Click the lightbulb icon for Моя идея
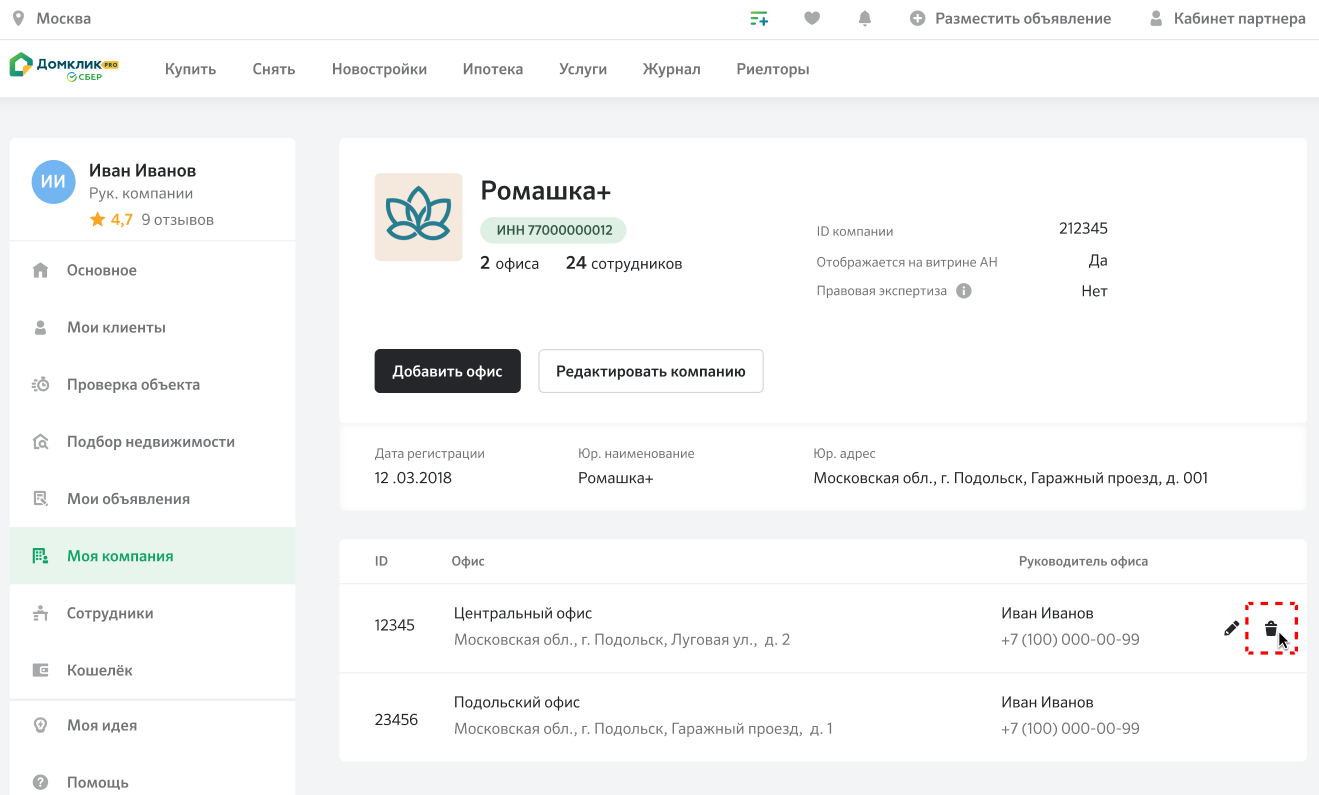1319x795 pixels. point(41,725)
